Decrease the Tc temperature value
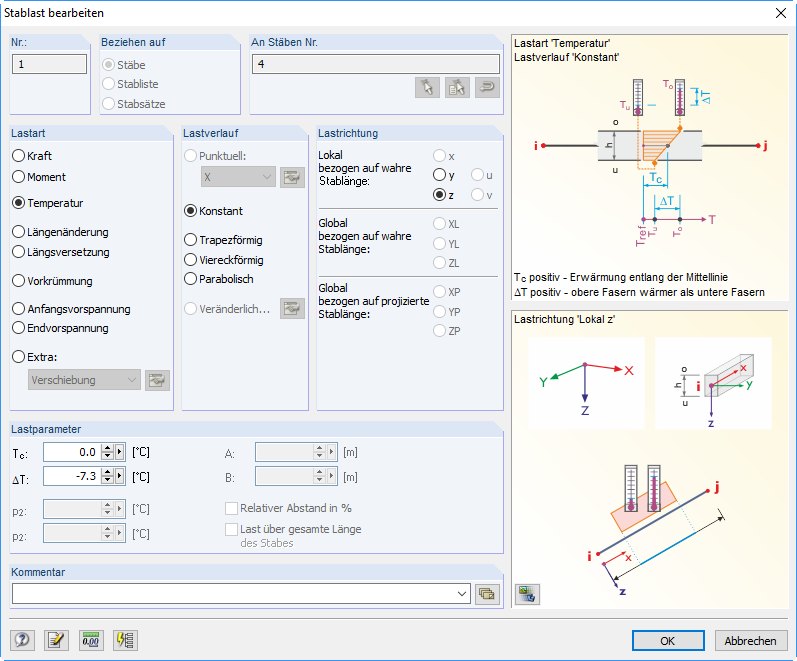Image resolution: width=797 pixels, height=661 pixels. [107, 456]
